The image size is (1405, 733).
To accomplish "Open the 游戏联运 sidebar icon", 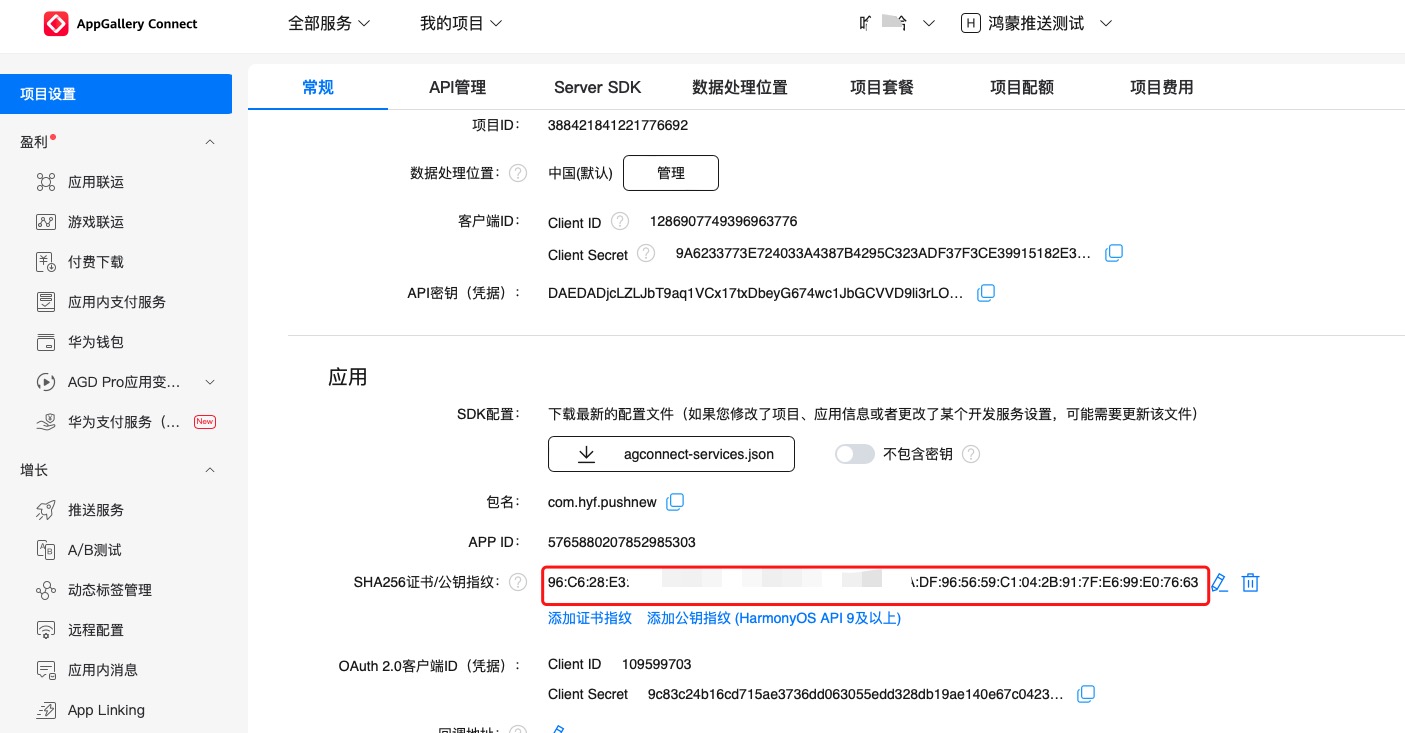I will (45, 222).
